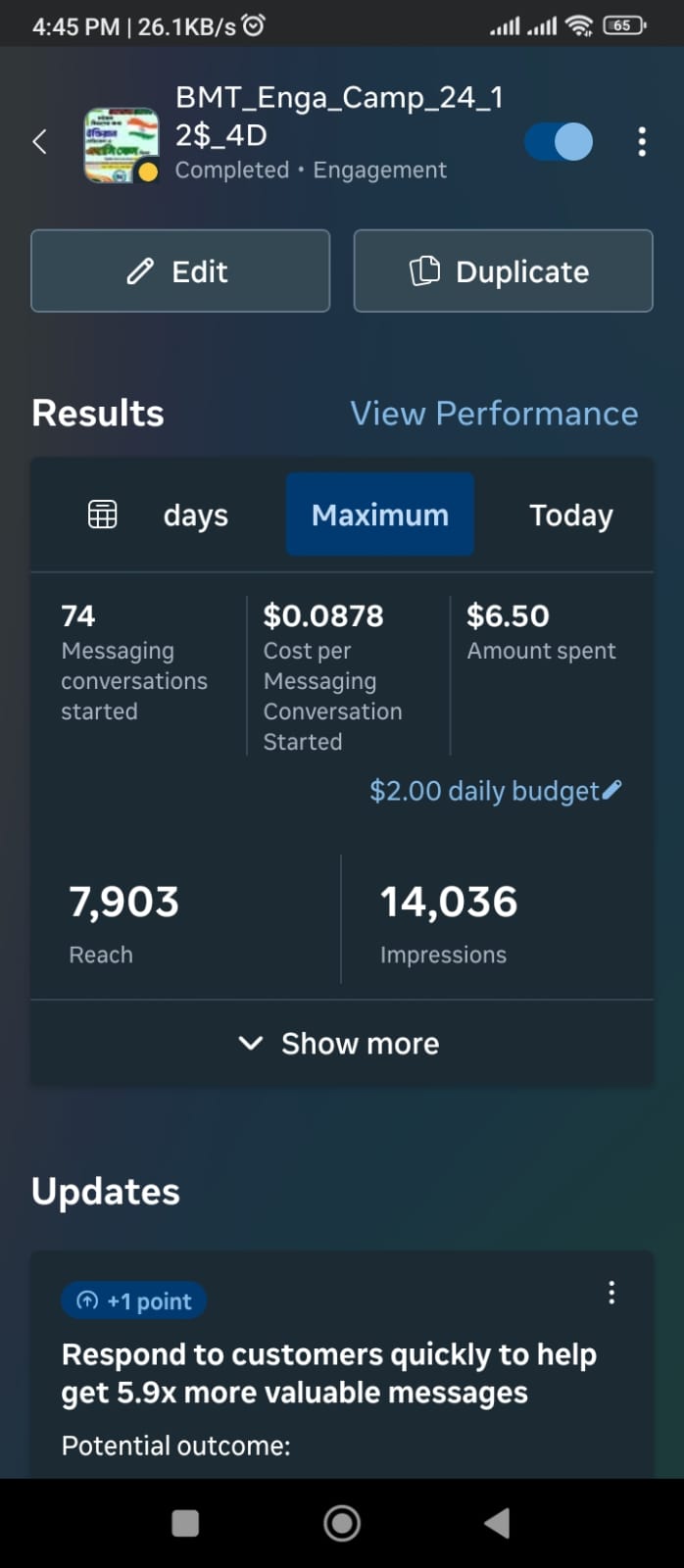Open the campaign three-dot options menu
The height and width of the screenshot is (1568, 684).
click(642, 142)
